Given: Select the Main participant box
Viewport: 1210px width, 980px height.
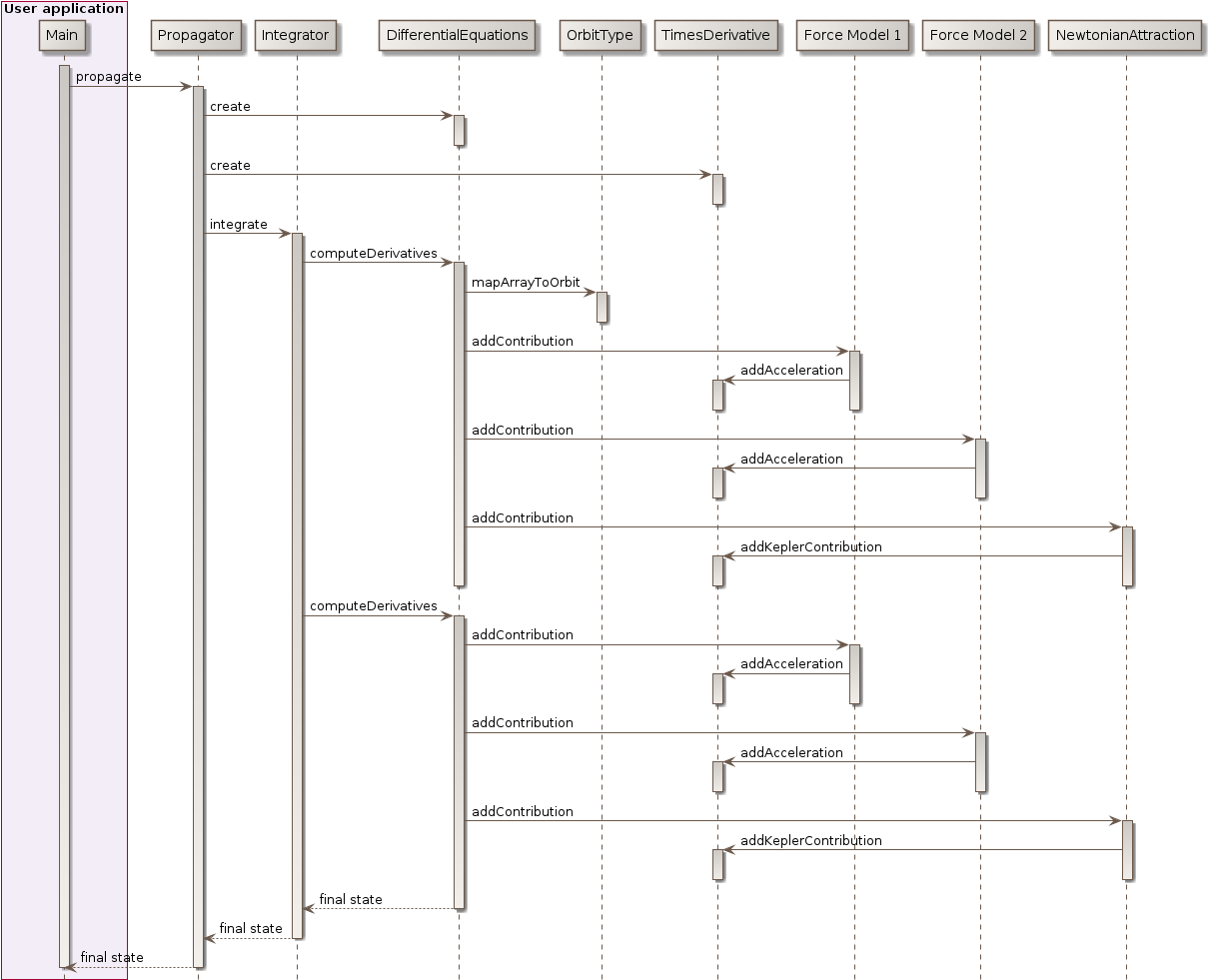Looking at the screenshot, I should (x=62, y=35).
